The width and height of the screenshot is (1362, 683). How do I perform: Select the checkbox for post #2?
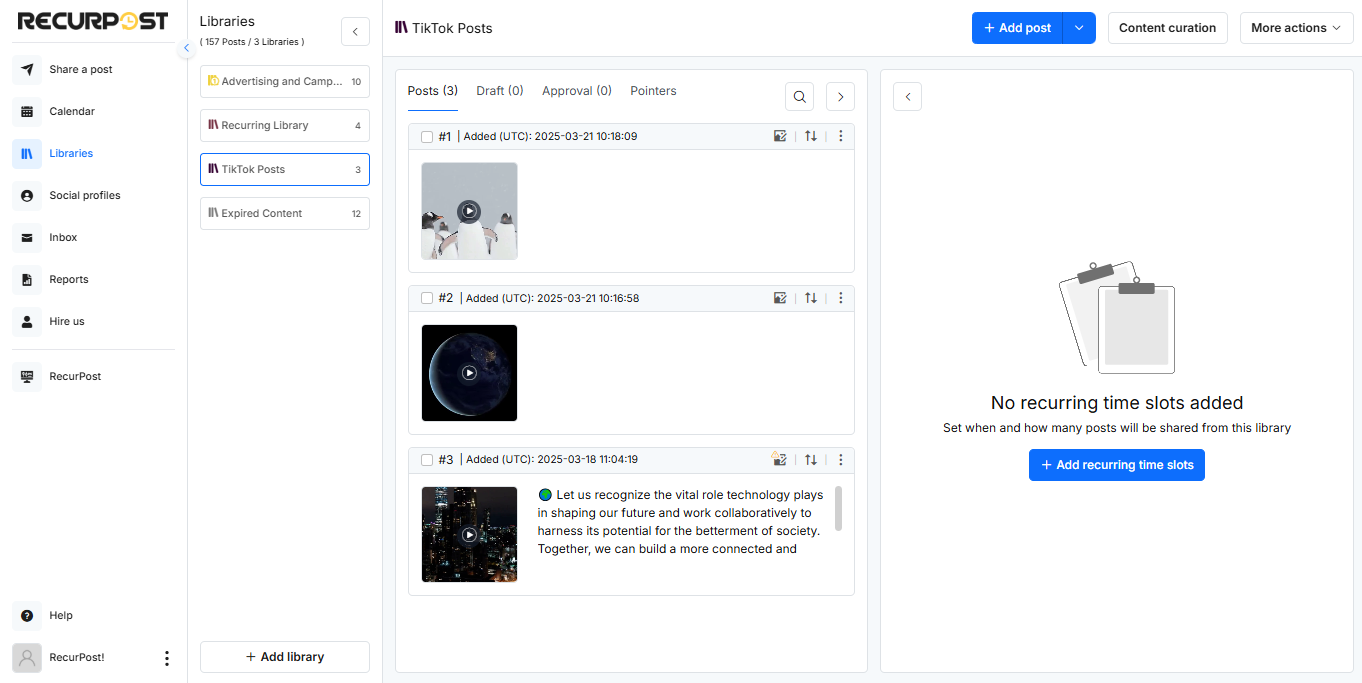[427, 298]
